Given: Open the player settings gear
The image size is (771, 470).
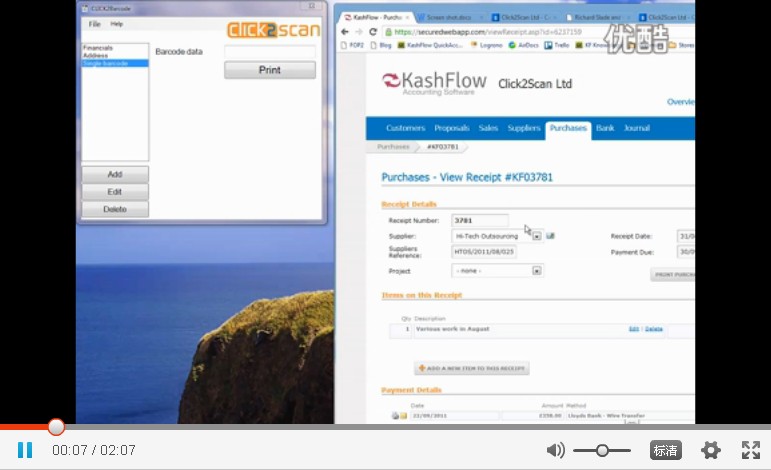Looking at the screenshot, I should pos(711,450).
